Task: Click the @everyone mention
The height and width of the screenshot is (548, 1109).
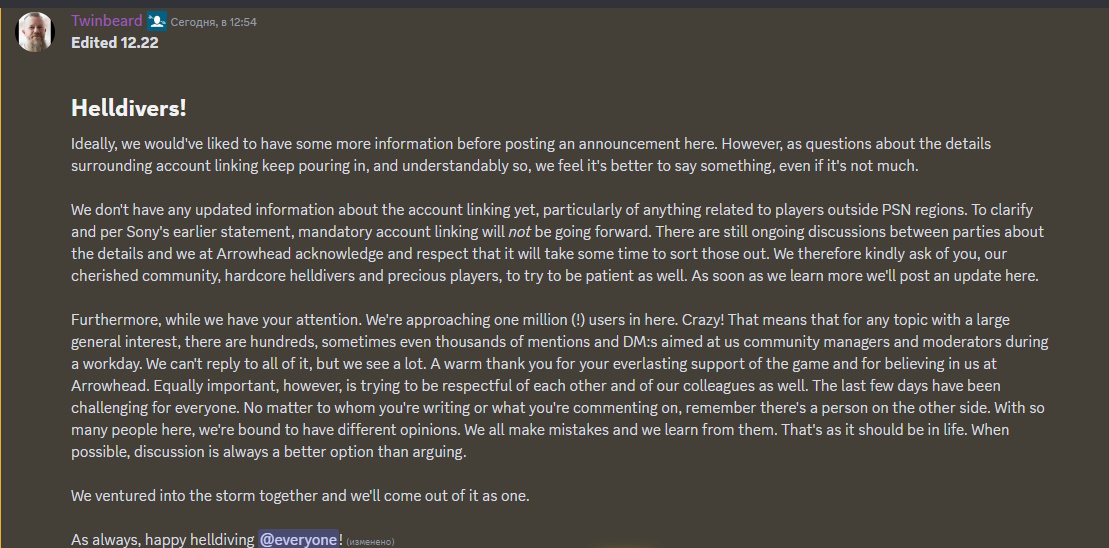Action: click(298, 539)
